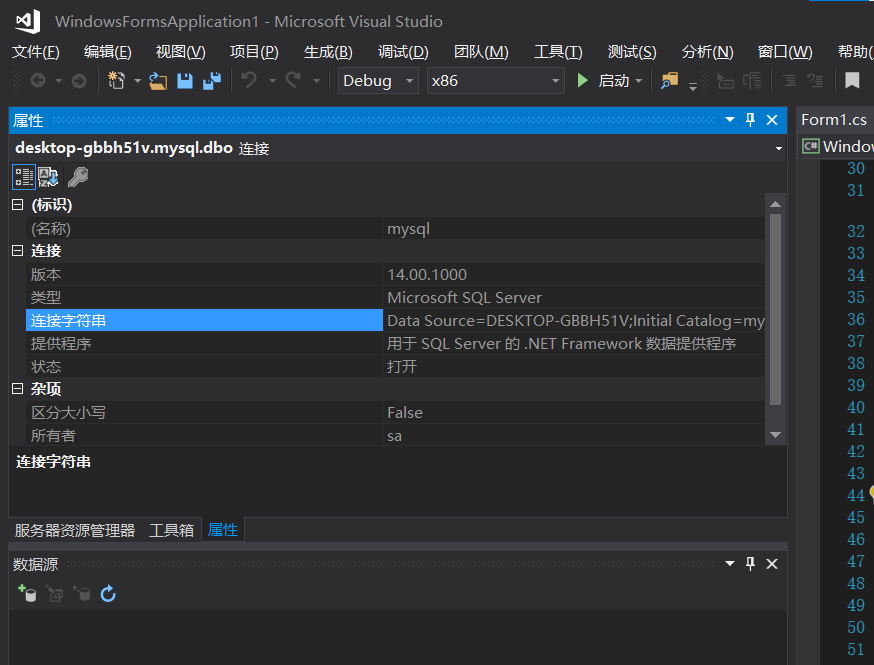Open the Debug configuration dropdown
Screen dimensions: 874x665
378,81
